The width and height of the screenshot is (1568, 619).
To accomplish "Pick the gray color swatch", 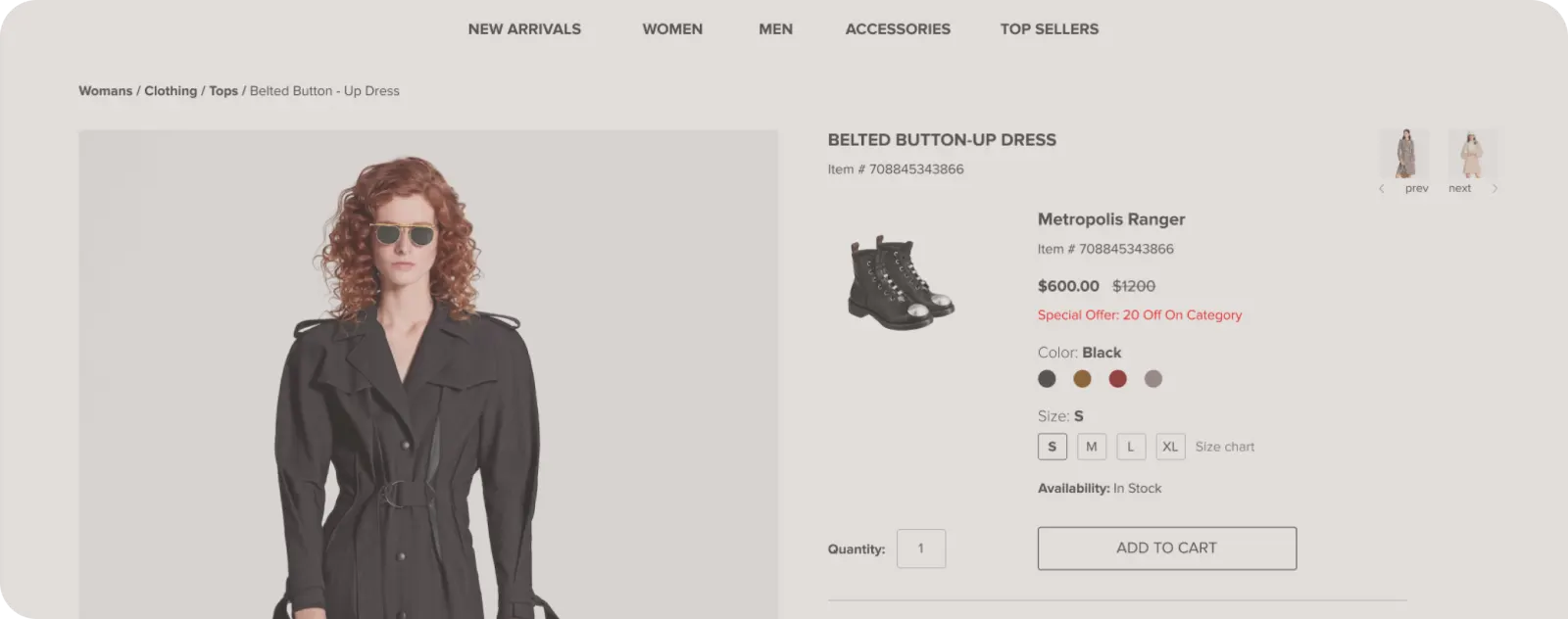I will [x=1153, y=379].
